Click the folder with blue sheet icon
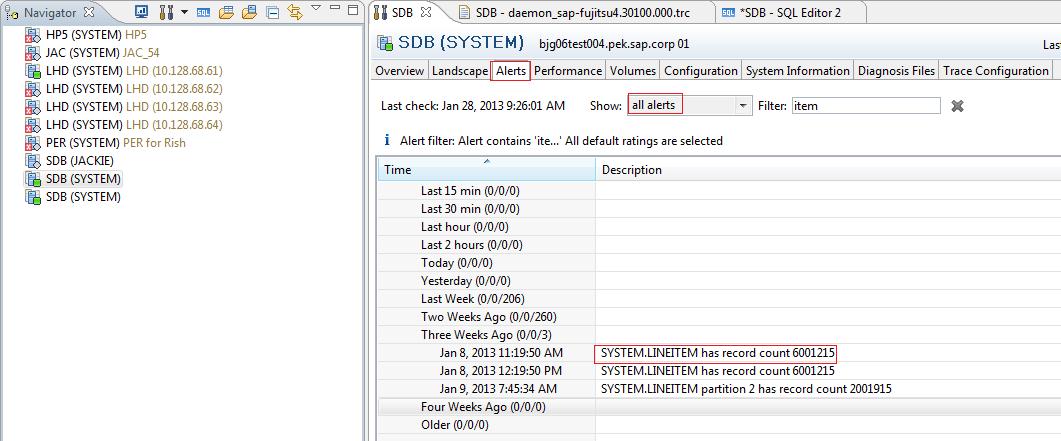The width and height of the screenshot is (1061, 441). pos(249,11)
